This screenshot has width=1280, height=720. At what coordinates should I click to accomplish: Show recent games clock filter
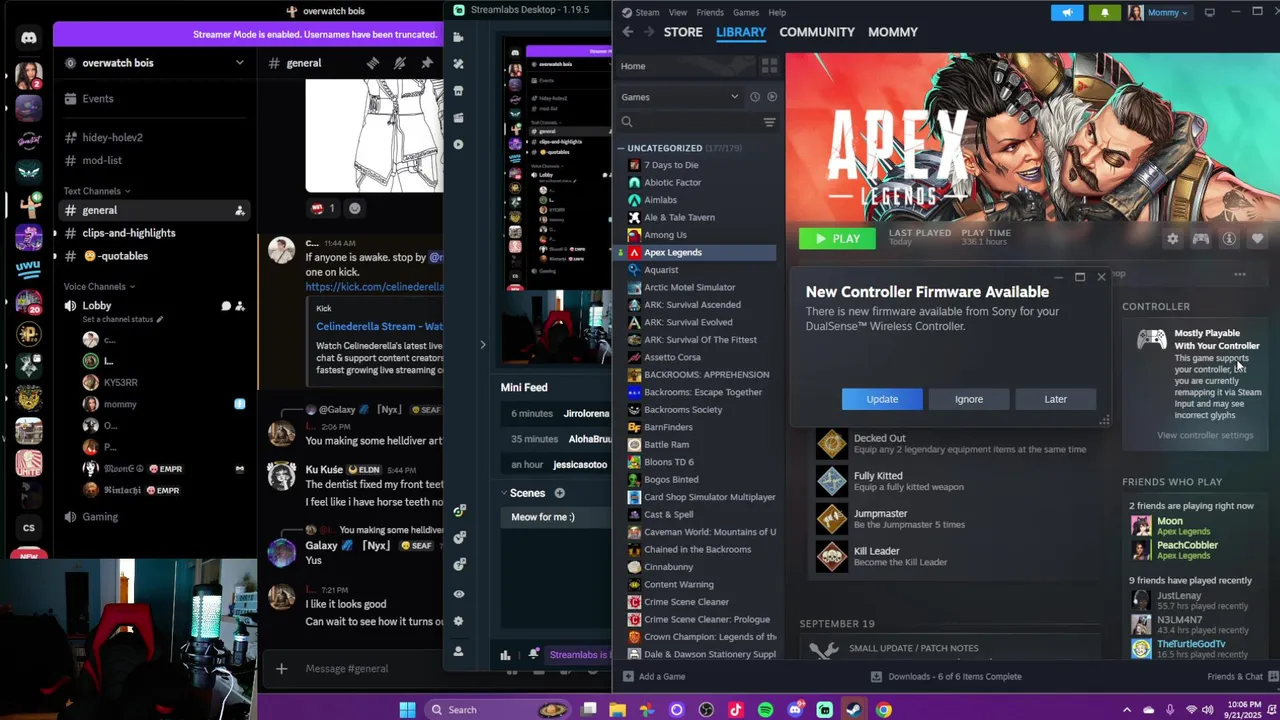(x=755, y=97)
